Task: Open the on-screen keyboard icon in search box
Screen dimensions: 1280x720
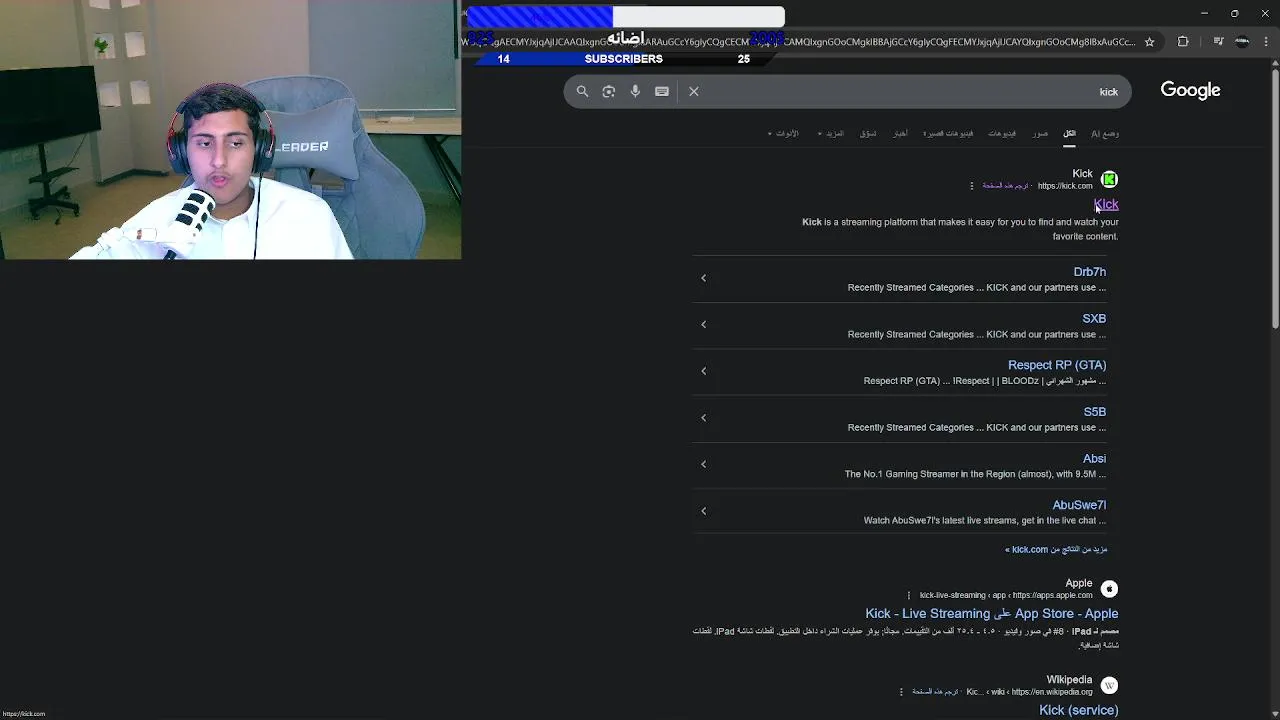Action: click(x=662, y=91)
